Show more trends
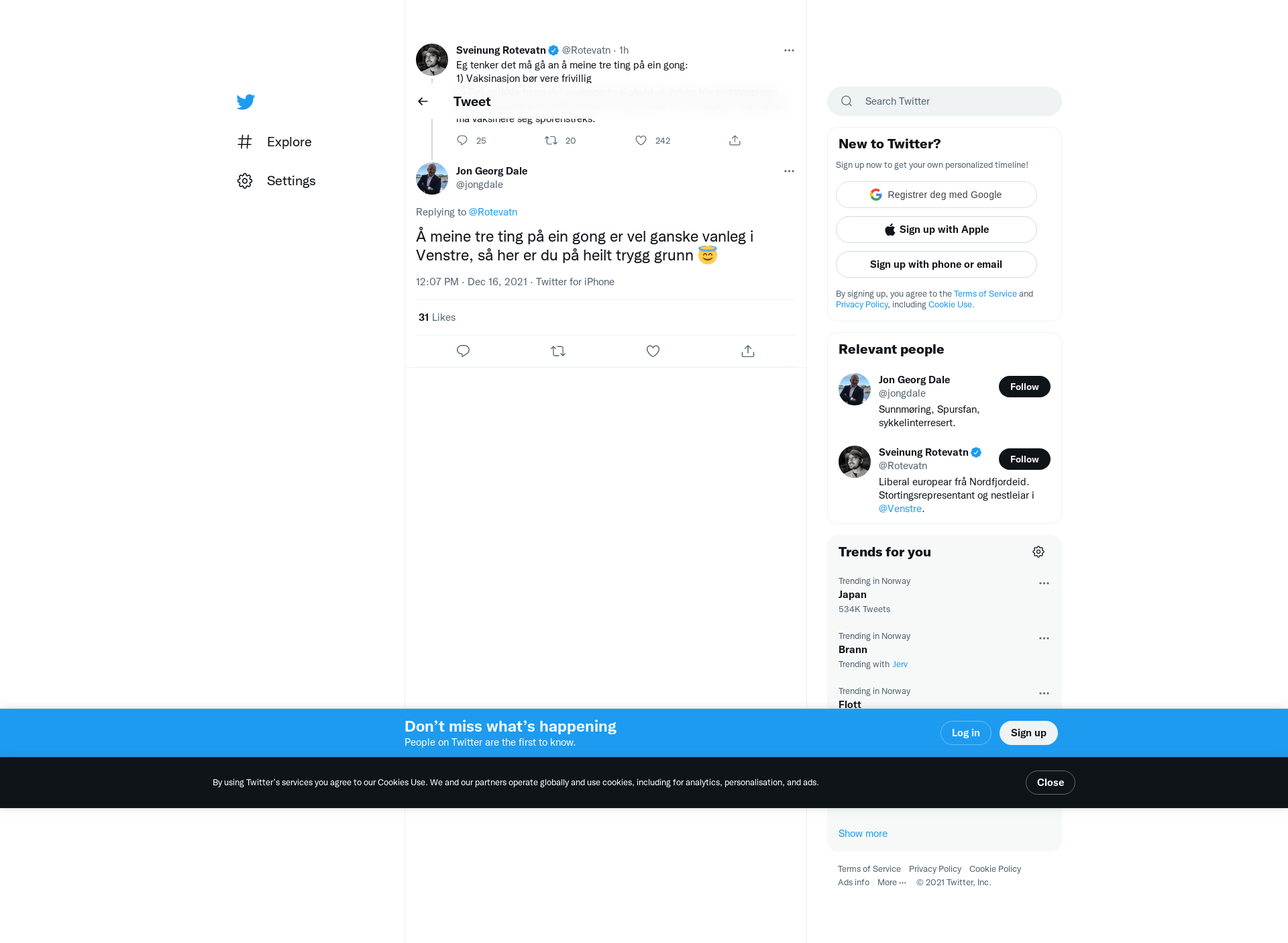This screenshot has height=943, width=1288. coord(863,834)
